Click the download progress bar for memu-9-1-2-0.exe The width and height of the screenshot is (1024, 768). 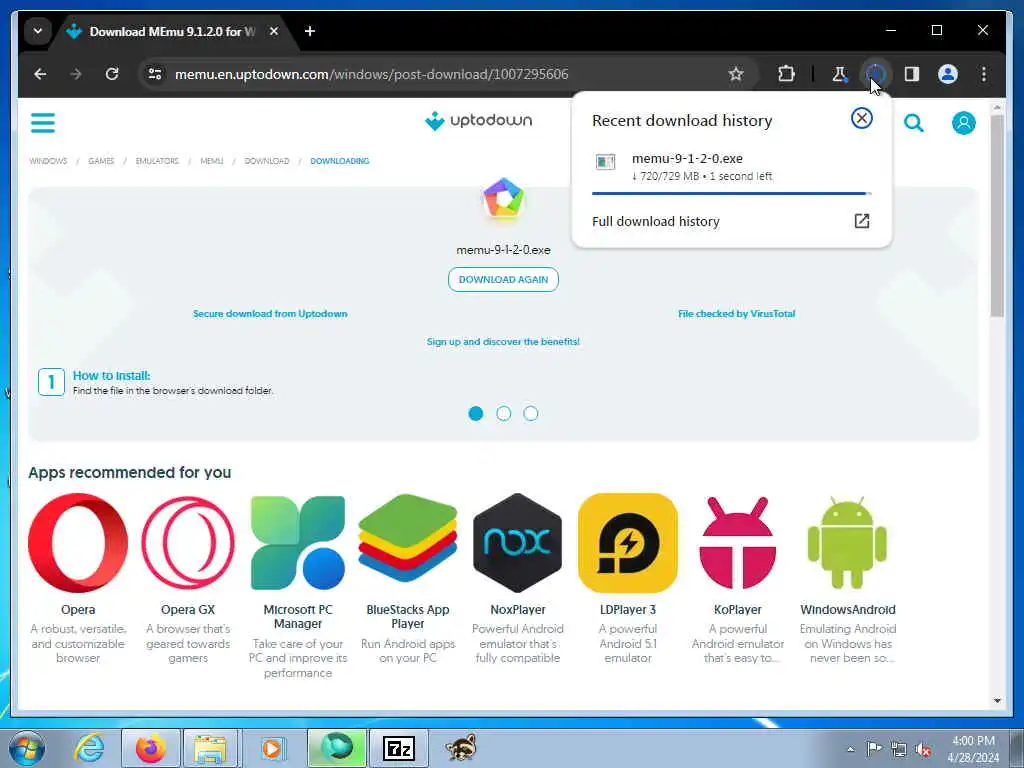point(731,193)
